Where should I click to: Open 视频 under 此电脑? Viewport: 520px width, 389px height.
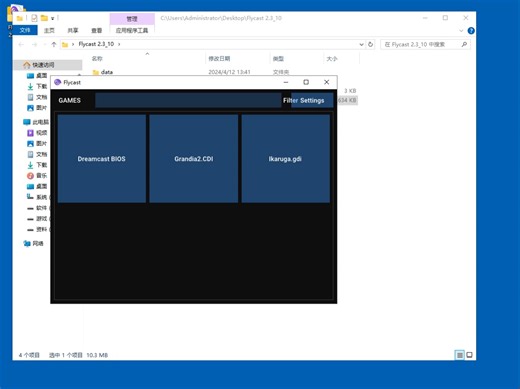coord(42,133)
